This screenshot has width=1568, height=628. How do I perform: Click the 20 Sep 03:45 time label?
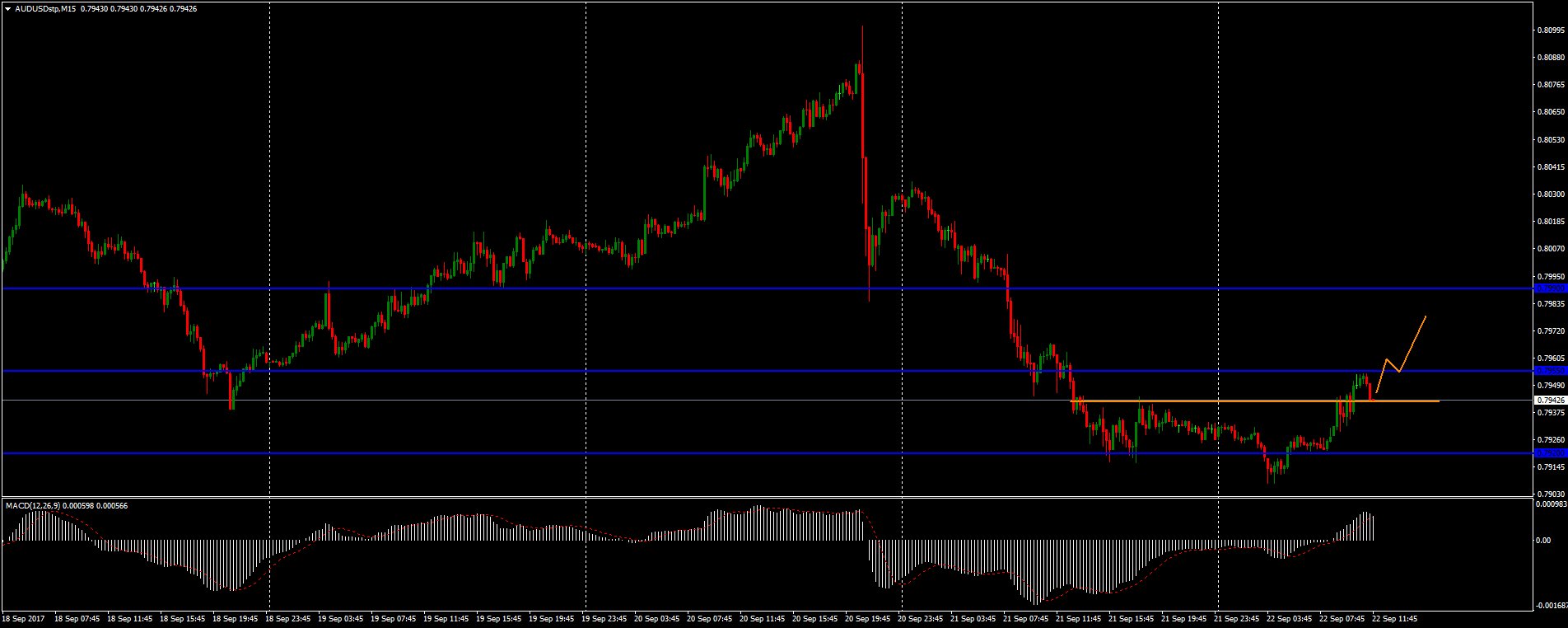(x=659, y=617)
